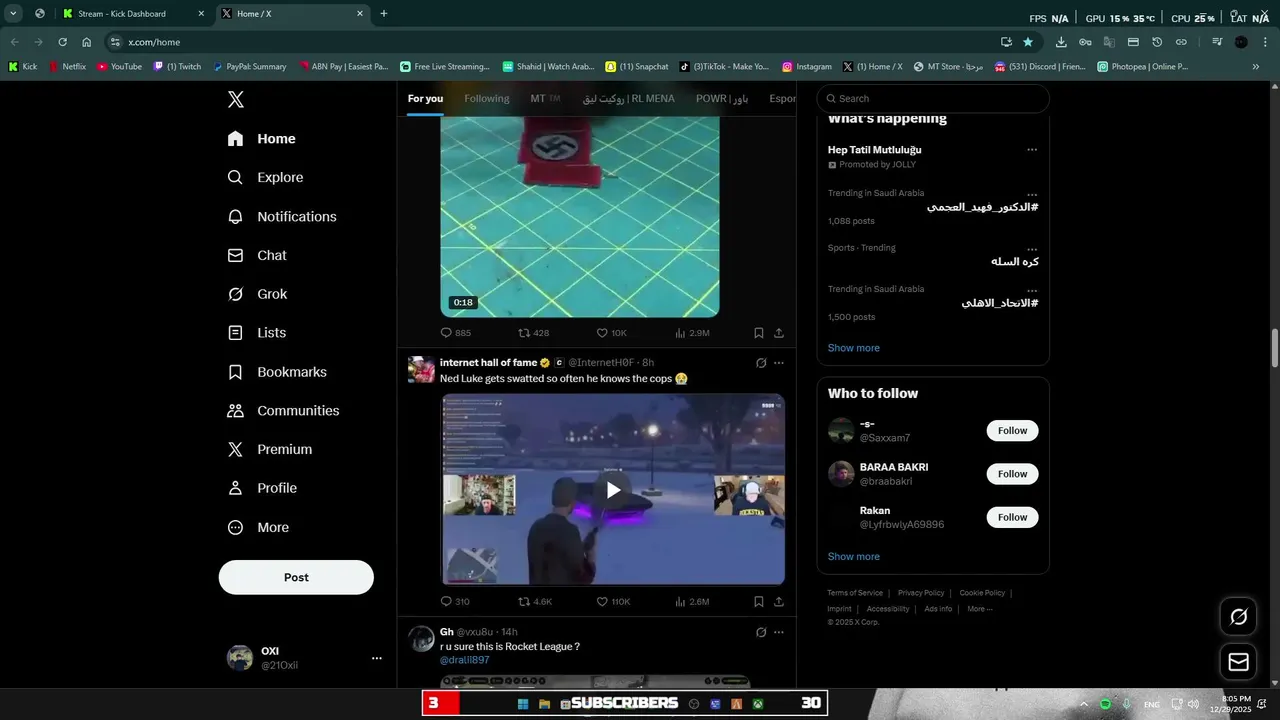
Task: Open the floating messages button
Action: (x=1239, y=662)
